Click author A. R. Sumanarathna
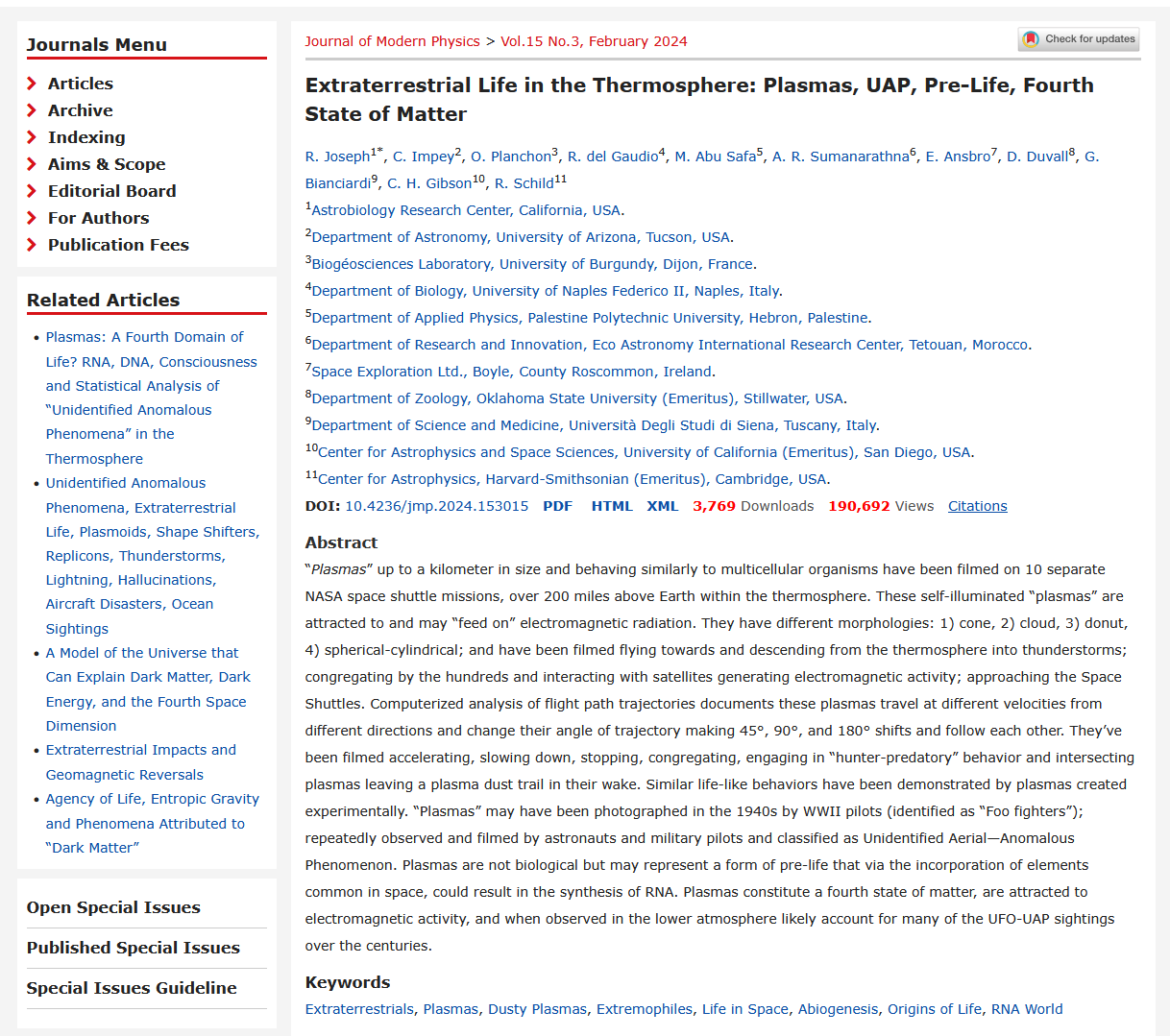The height and width of the screenshot is (1036, 1170). coord(841,157)
